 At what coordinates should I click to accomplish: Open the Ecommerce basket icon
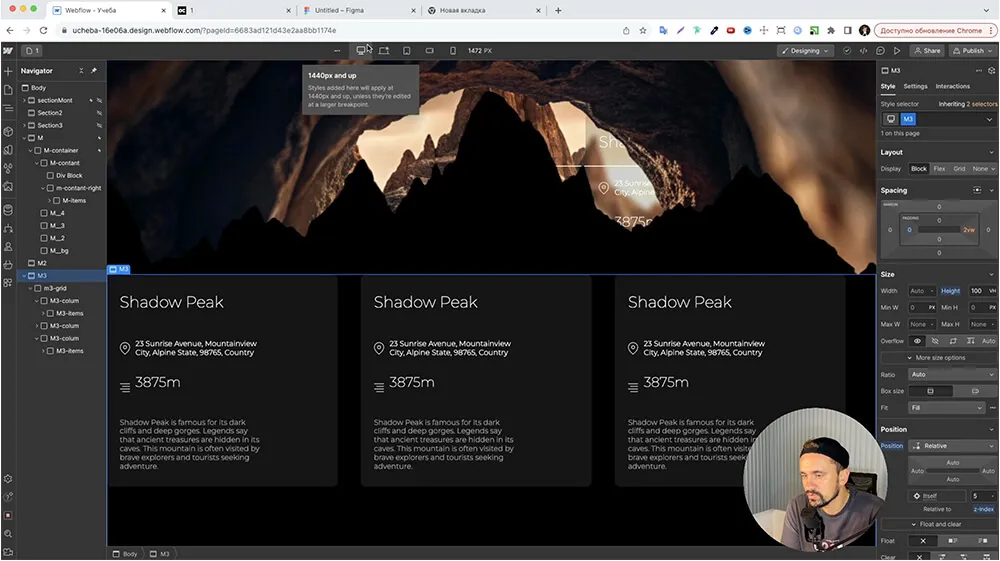tap(8, 264)
